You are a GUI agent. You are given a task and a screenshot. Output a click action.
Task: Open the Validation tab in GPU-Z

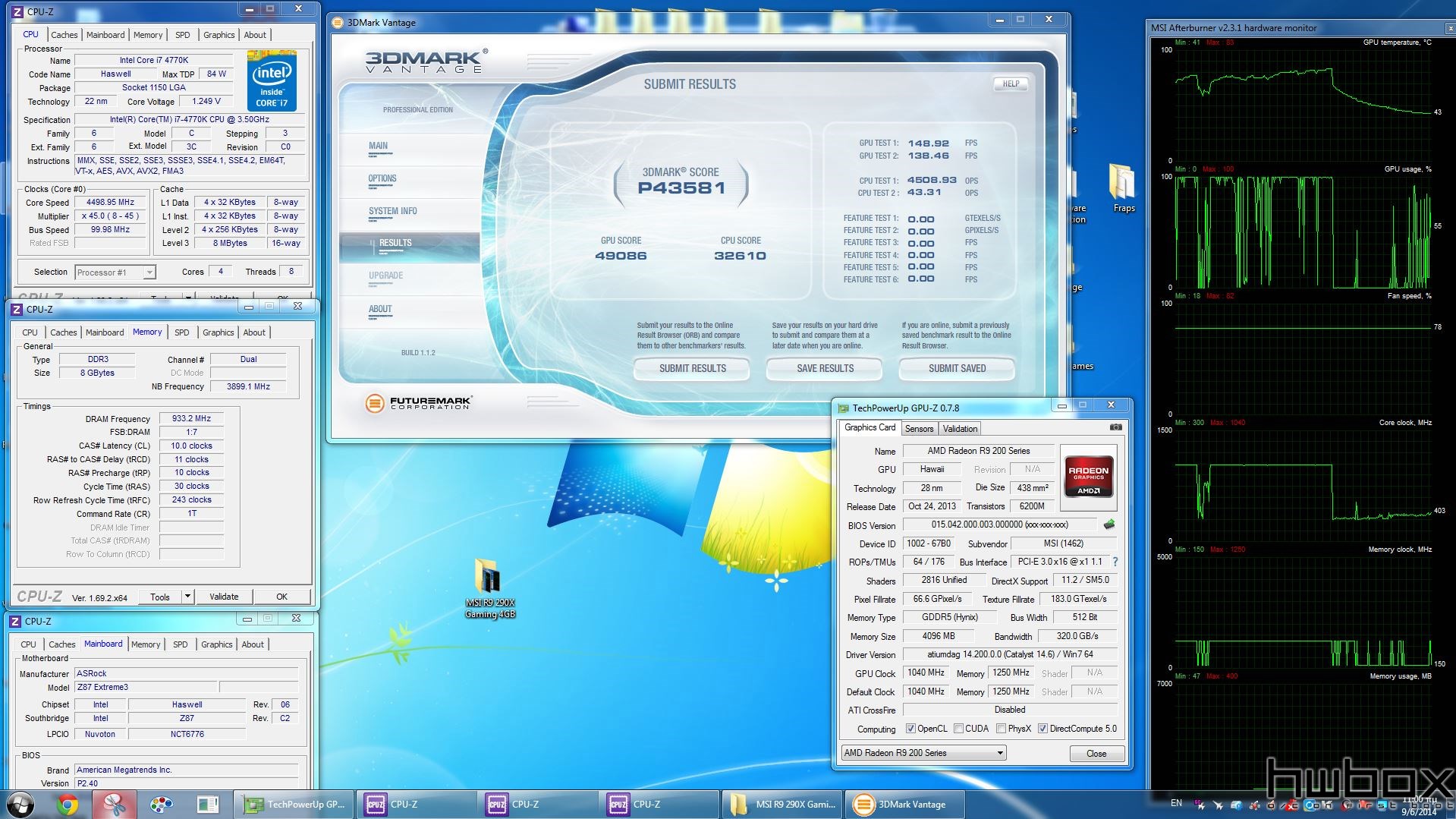pos(960,429)
